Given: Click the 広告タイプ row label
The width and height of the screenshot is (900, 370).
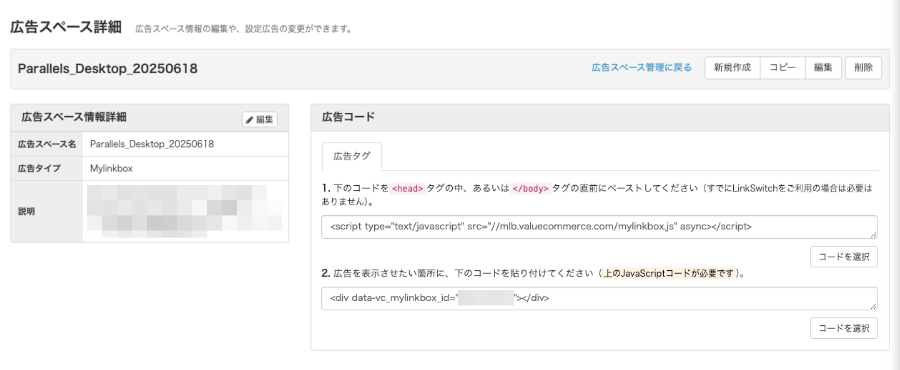Looking at the screenshot, I should point(39,168).
